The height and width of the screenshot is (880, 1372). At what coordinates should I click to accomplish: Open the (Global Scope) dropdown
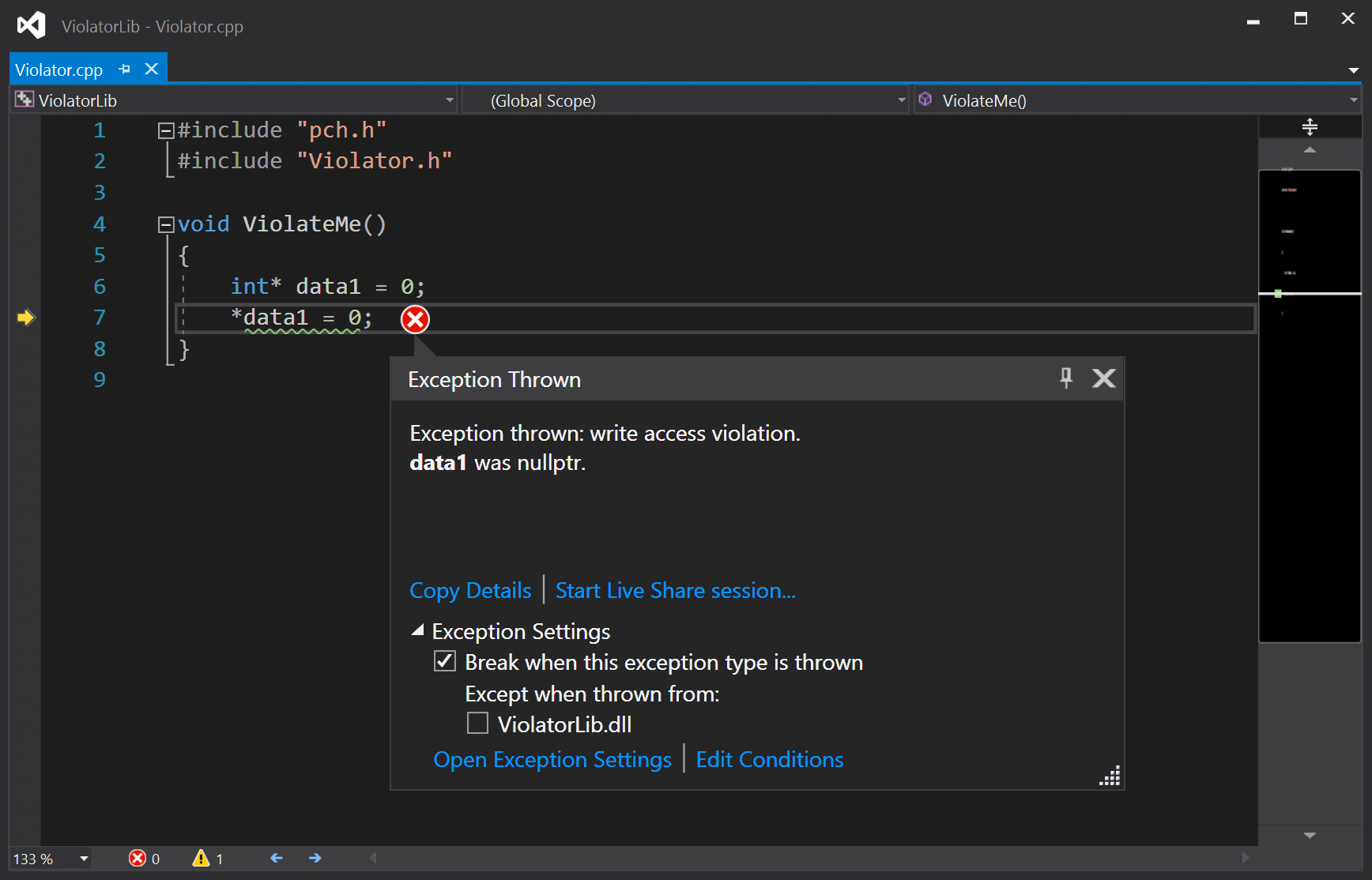click(900, 100)
